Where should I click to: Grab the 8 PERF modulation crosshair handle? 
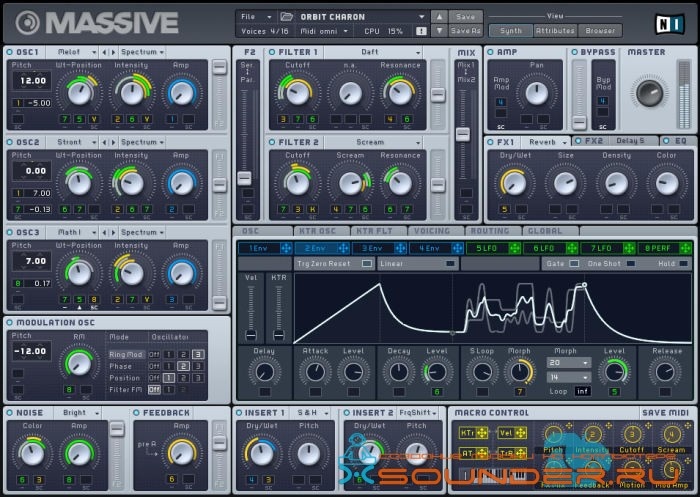click(x=685, y=248)
